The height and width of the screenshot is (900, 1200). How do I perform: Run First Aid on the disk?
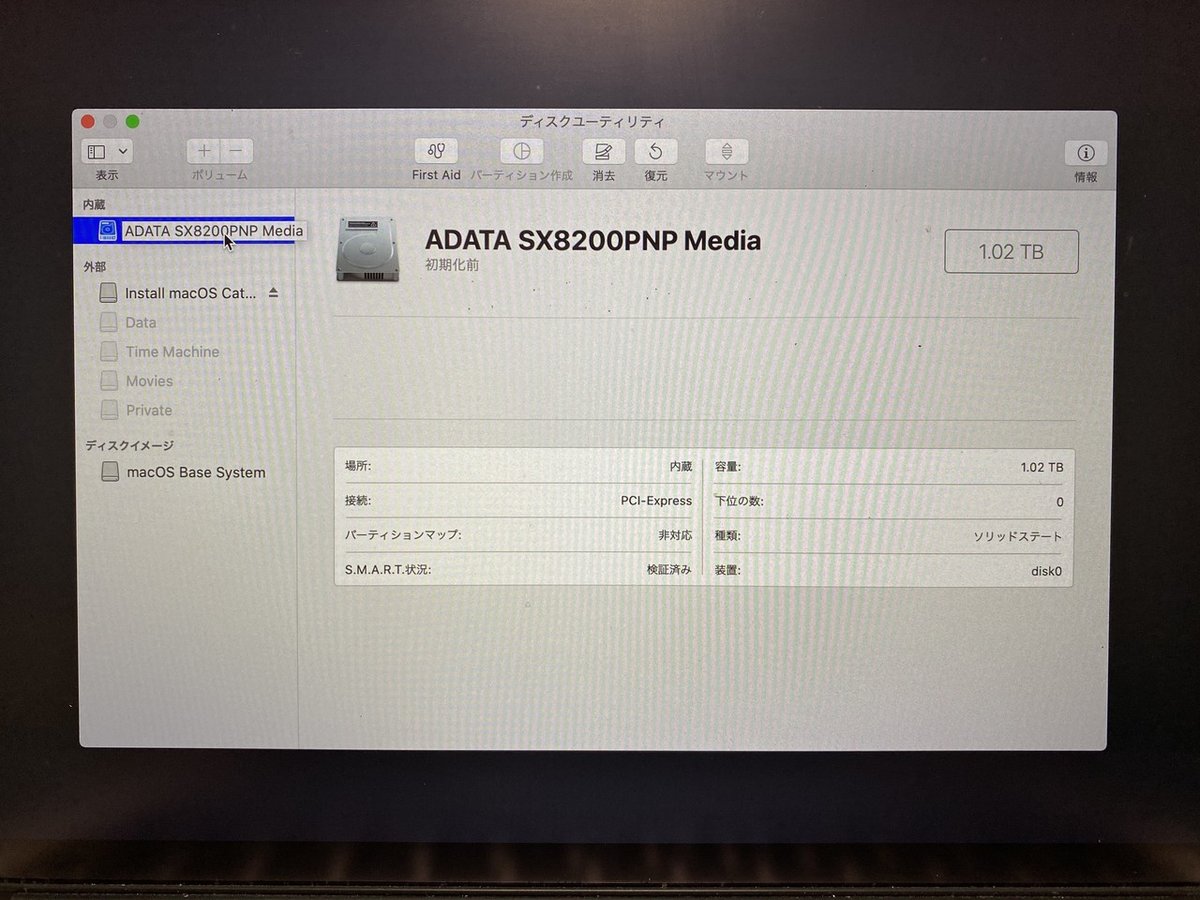click(x=436, y=151)
